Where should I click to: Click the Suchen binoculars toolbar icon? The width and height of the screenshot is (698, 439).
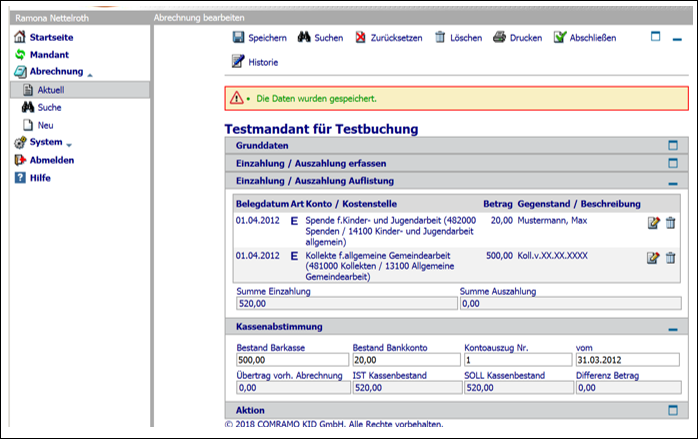304,37
